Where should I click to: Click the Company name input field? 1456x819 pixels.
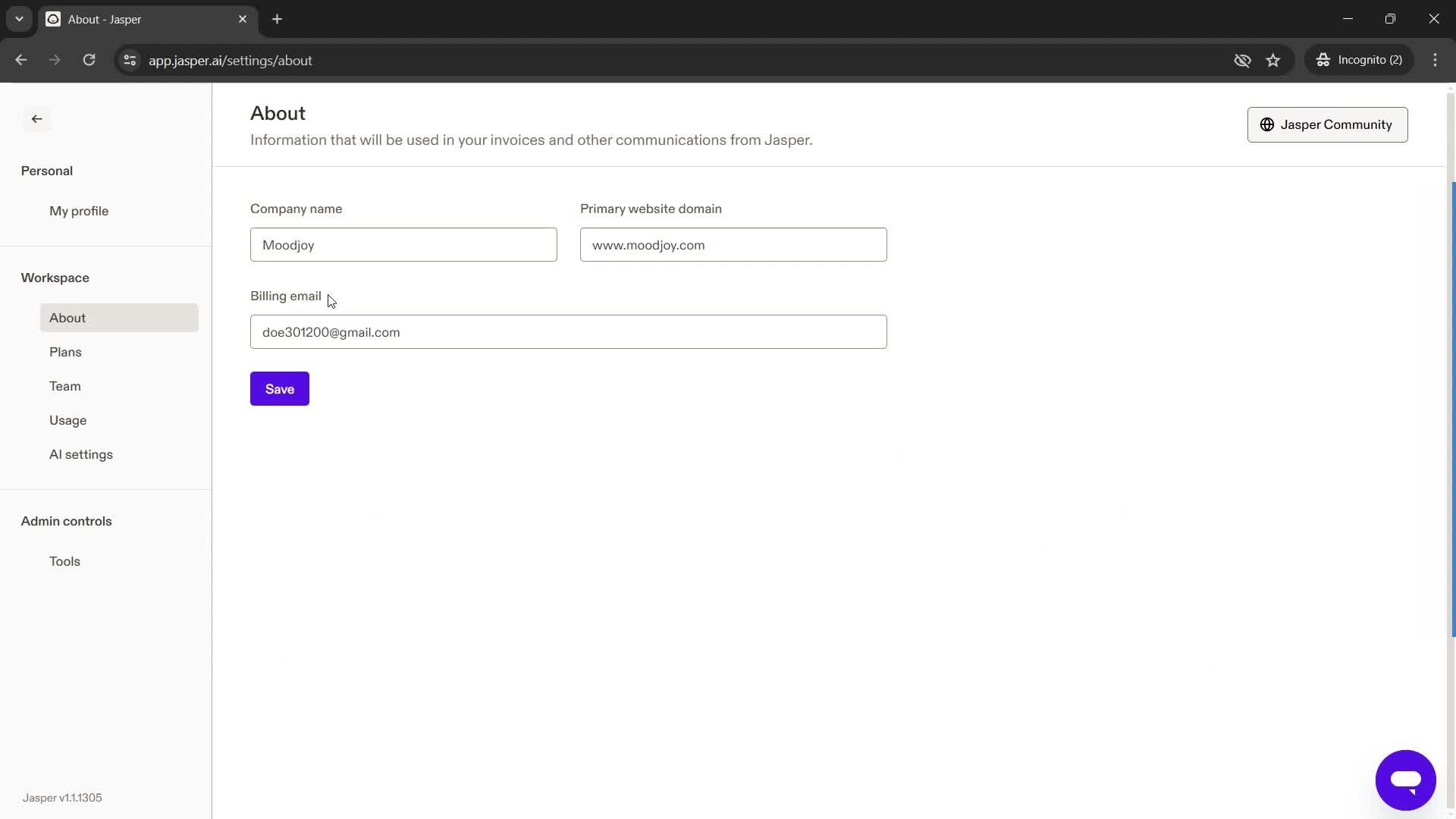(404, 244)
